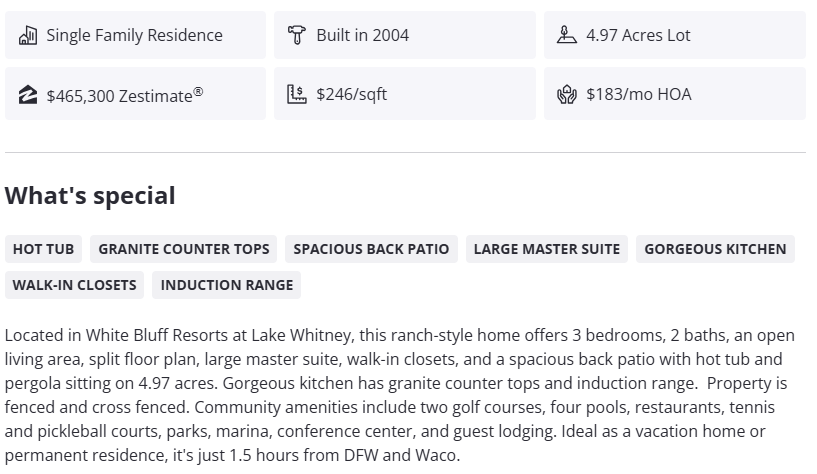
Task: Click the White Bluff Resorts description paragraph
Action: point(400,395)
